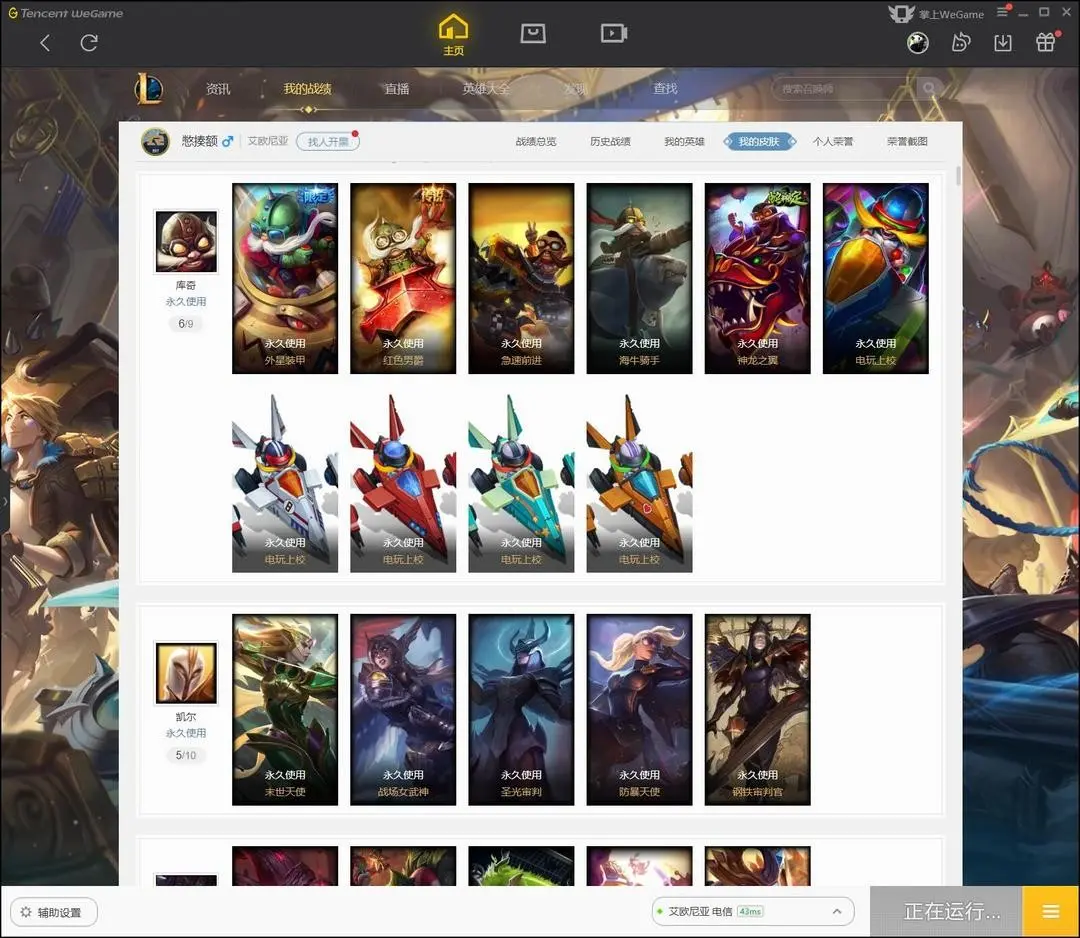Viewport: 1080px width, 938px height.
Task: Select the white 电玩上校 chroma card
Action: (285, 483)
